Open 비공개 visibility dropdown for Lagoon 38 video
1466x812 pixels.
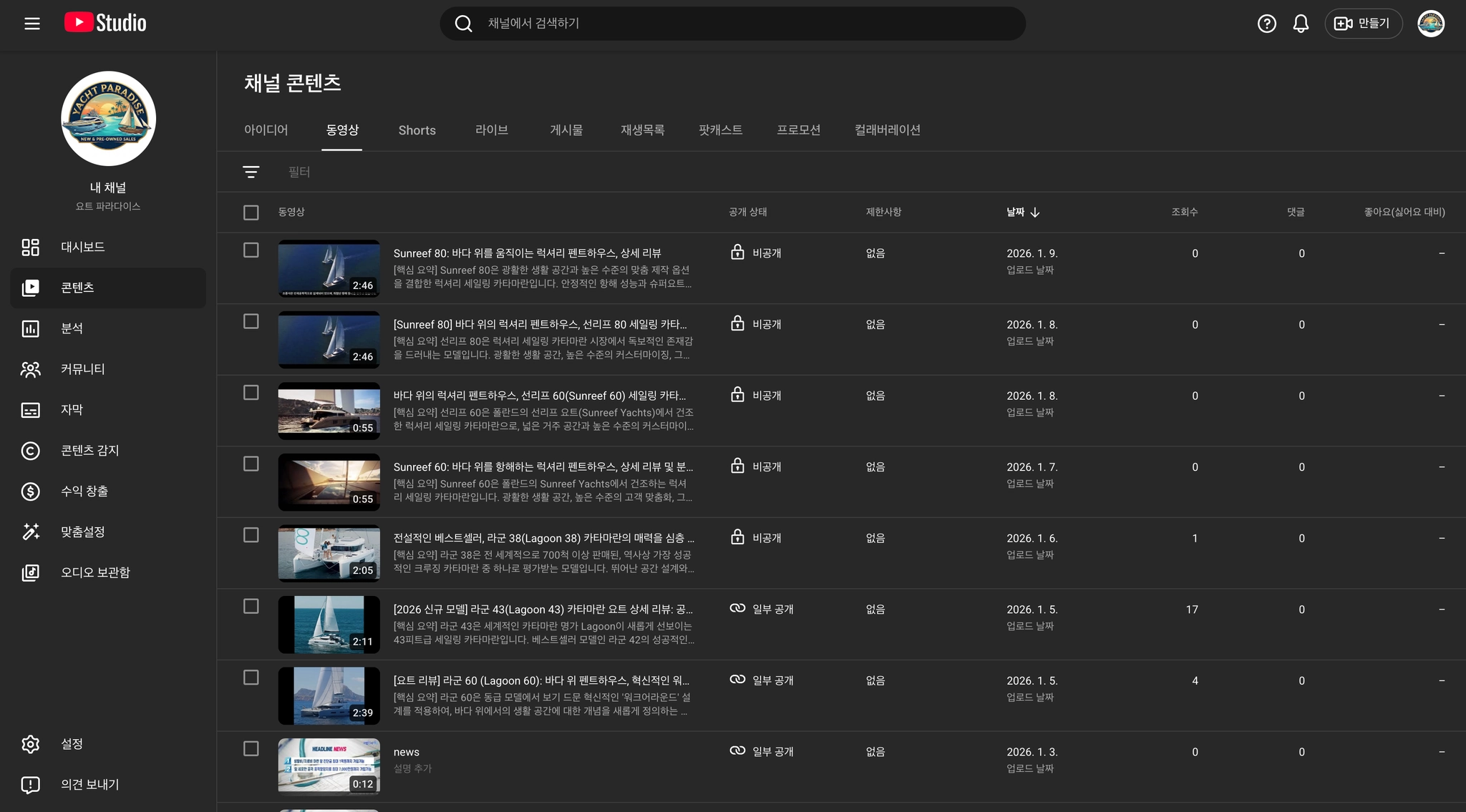pos(757,538)
